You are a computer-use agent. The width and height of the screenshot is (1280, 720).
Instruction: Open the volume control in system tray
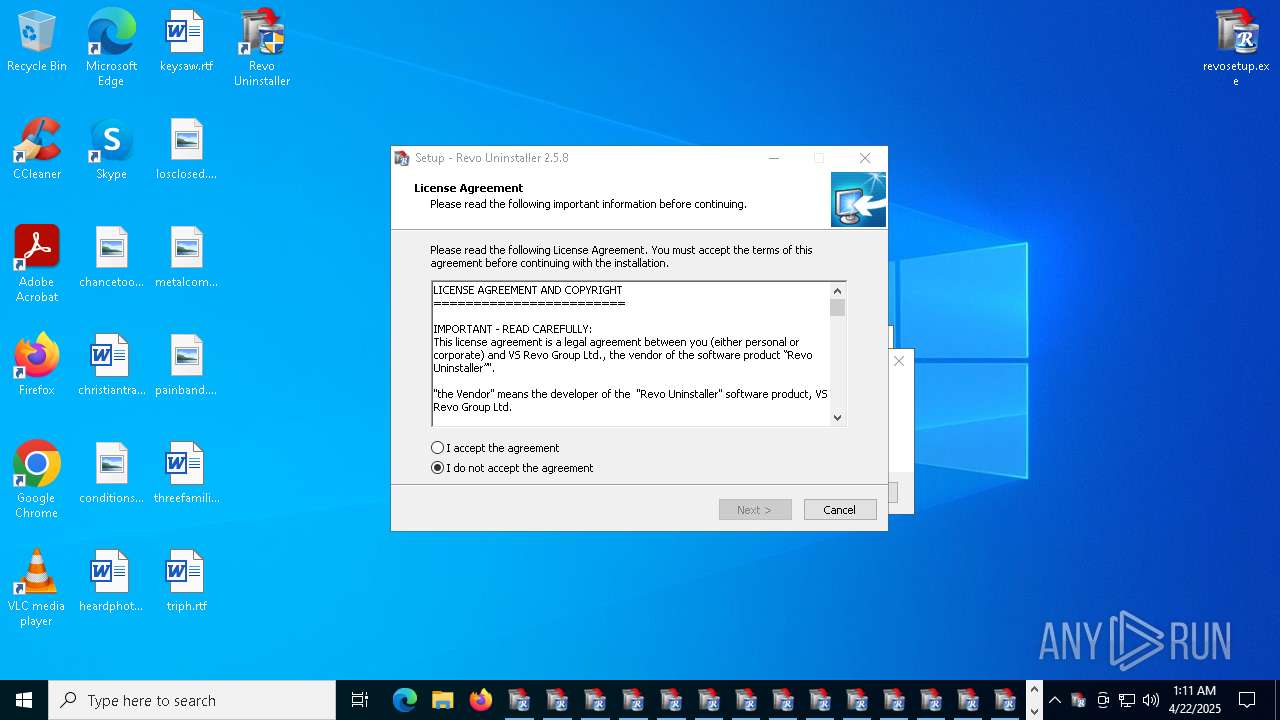[1150, 700]
